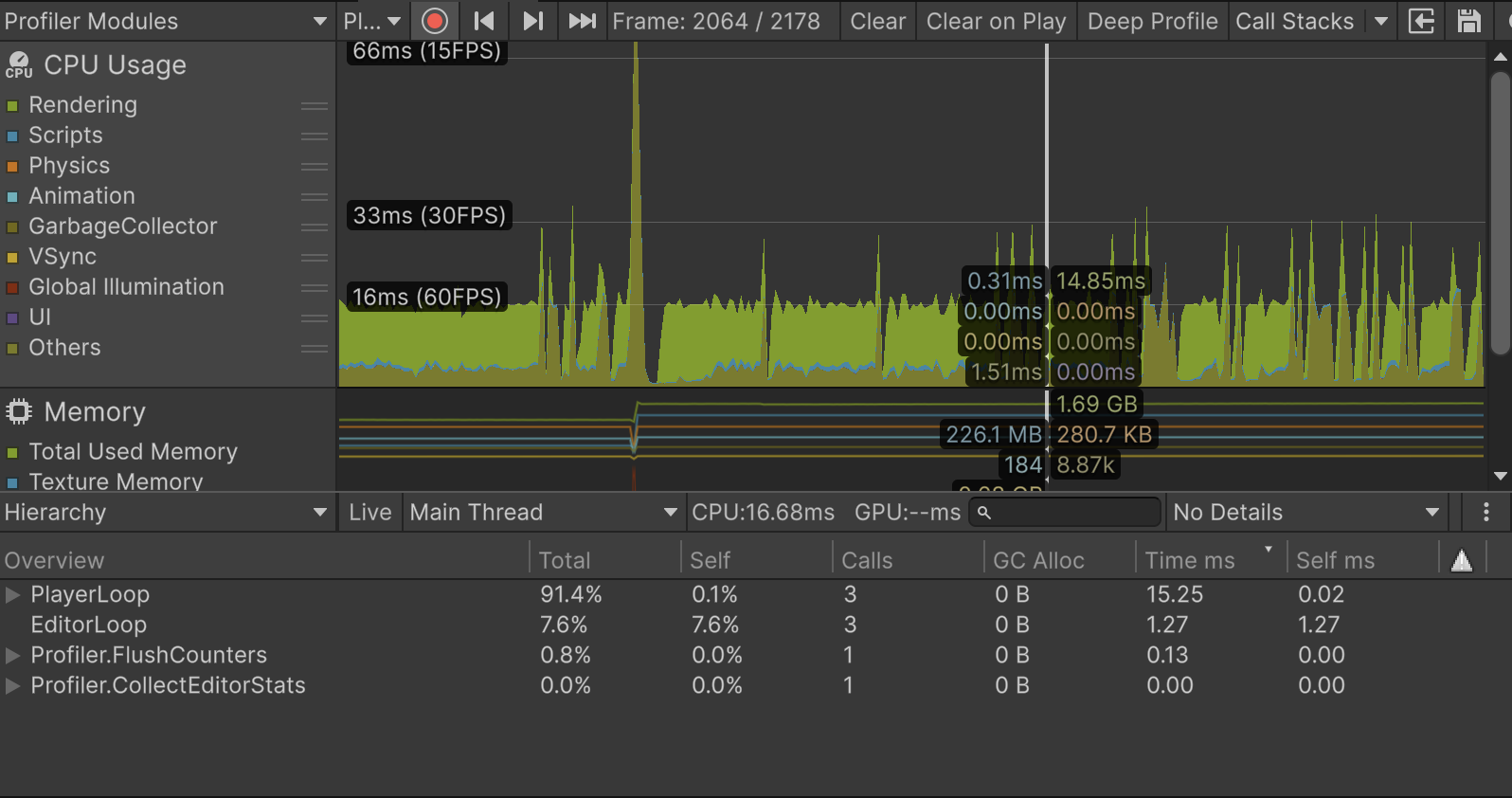Grab the Others reorder handle
Screen dimensions: 1512x798
pos(315,349)
